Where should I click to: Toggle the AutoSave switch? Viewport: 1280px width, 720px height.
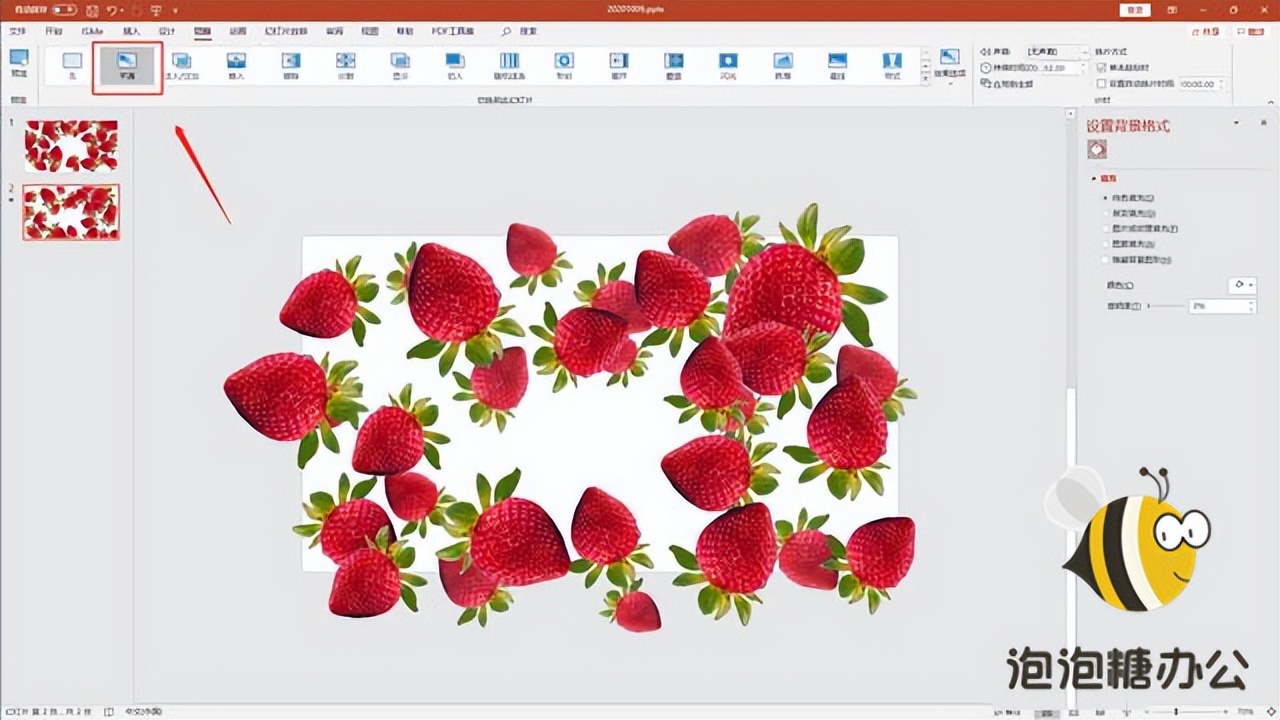[64, 10]
